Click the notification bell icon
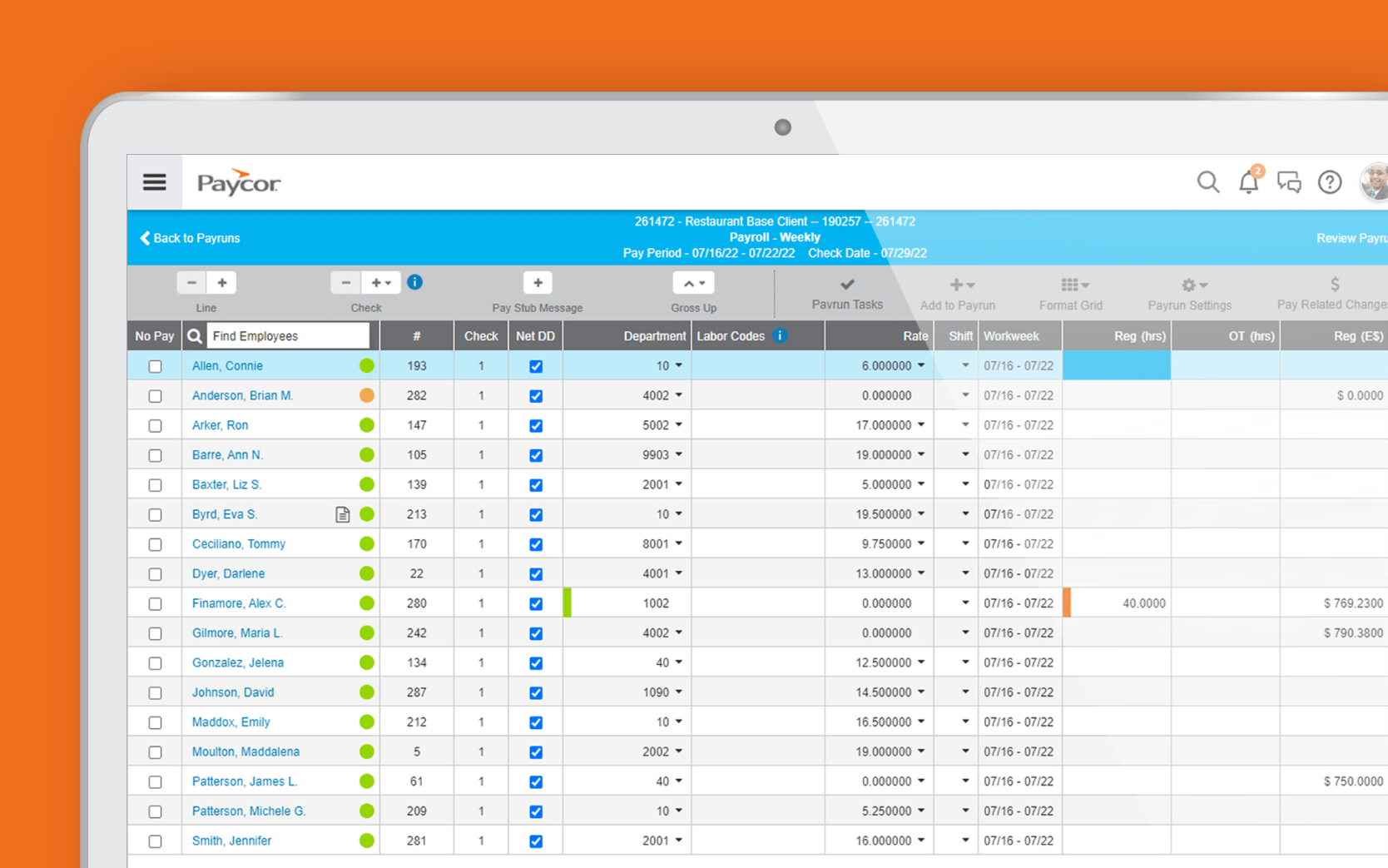The height and width of the screenshot is (868, 1388). coord(1248,181)
